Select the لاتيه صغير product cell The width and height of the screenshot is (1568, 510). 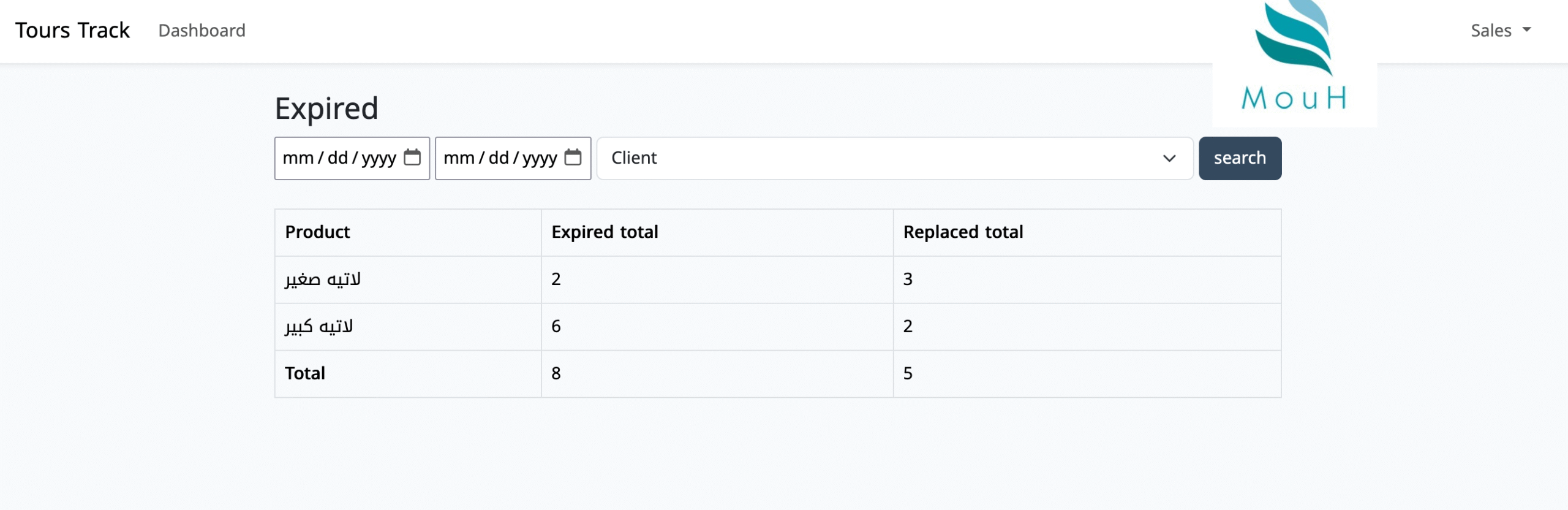(x=323, y=280)
